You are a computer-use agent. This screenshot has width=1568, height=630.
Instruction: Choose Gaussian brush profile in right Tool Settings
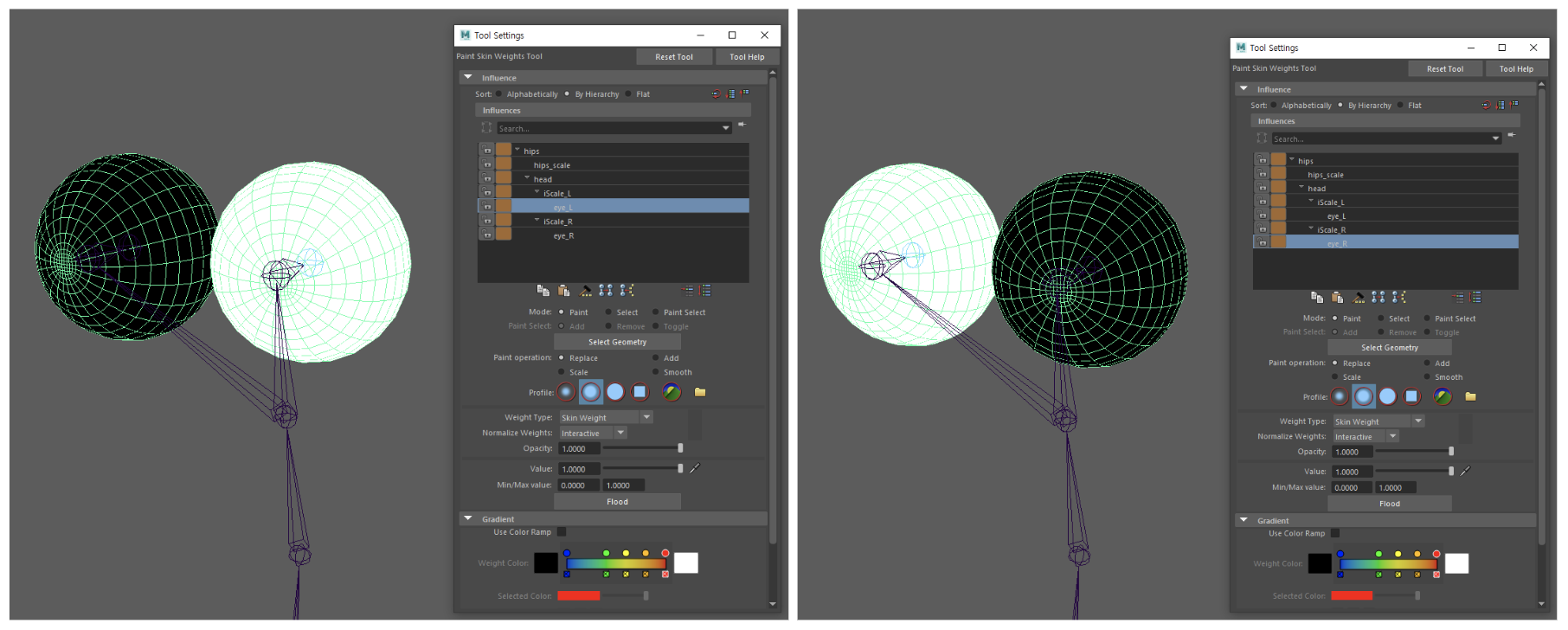[1340, 397]
